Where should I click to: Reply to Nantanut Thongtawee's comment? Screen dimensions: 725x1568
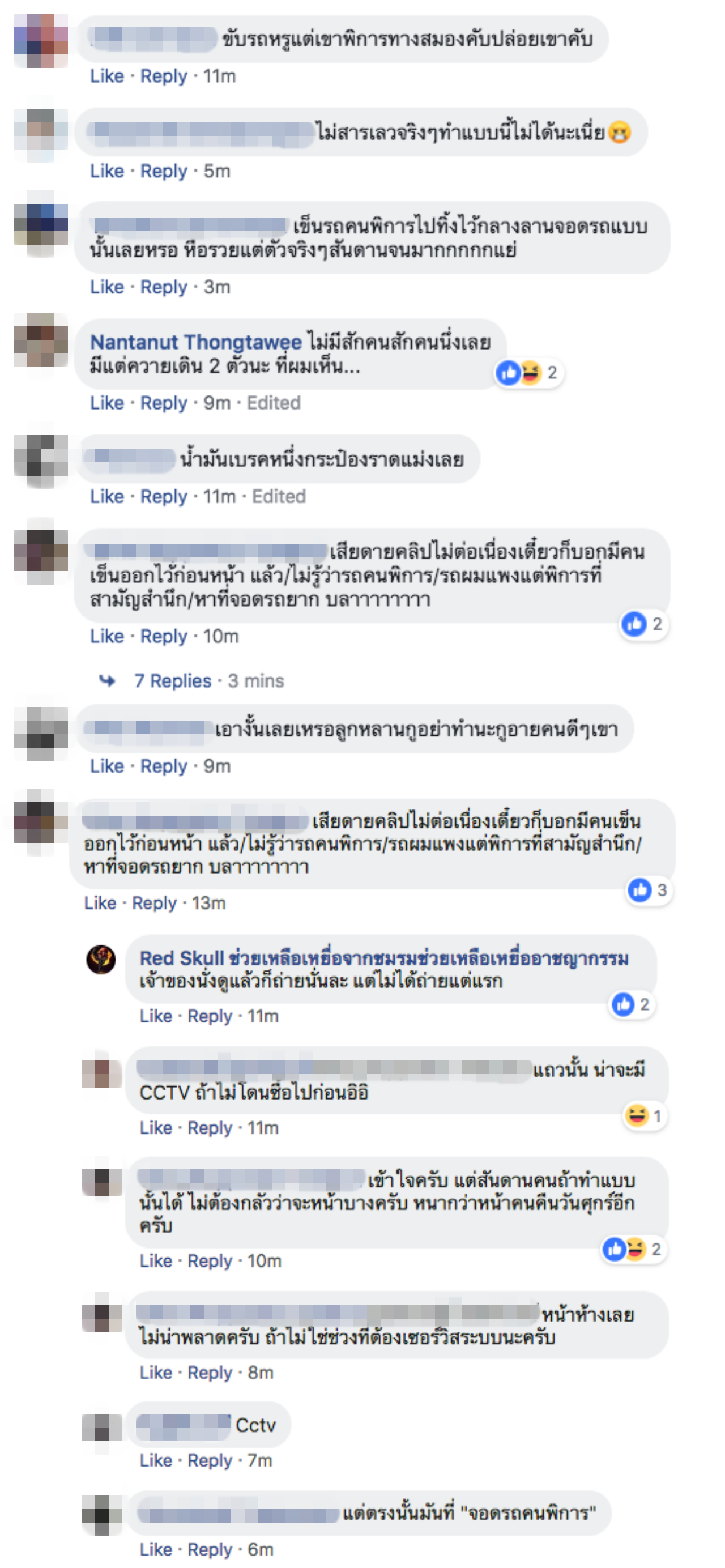tap(164, 403)
